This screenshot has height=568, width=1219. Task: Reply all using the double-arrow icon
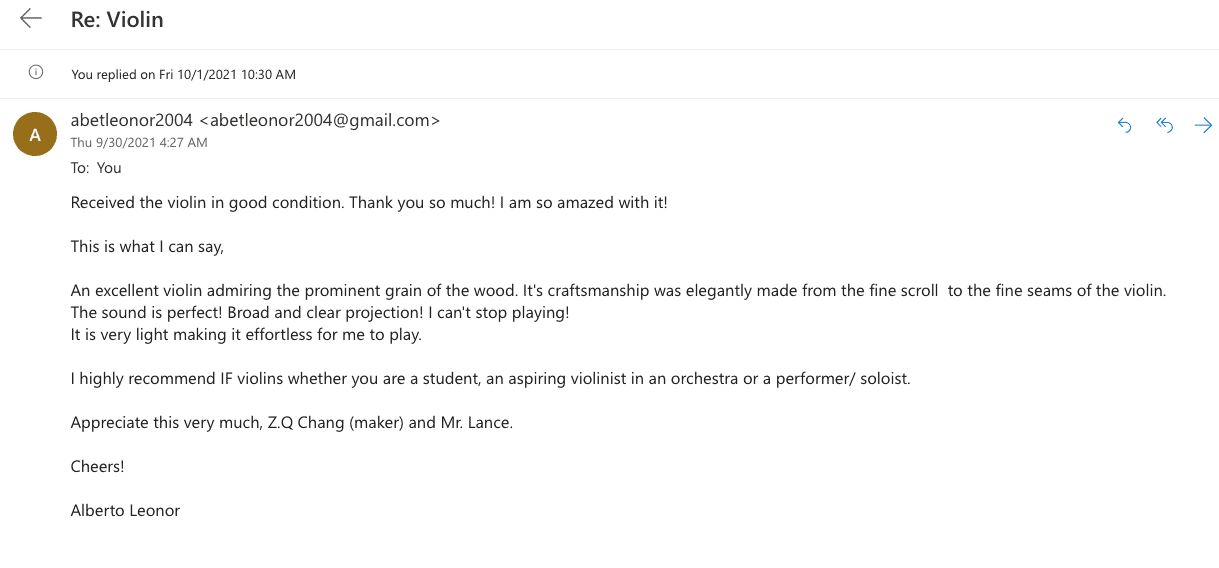pyautogui.click(x=1164, y=125)
